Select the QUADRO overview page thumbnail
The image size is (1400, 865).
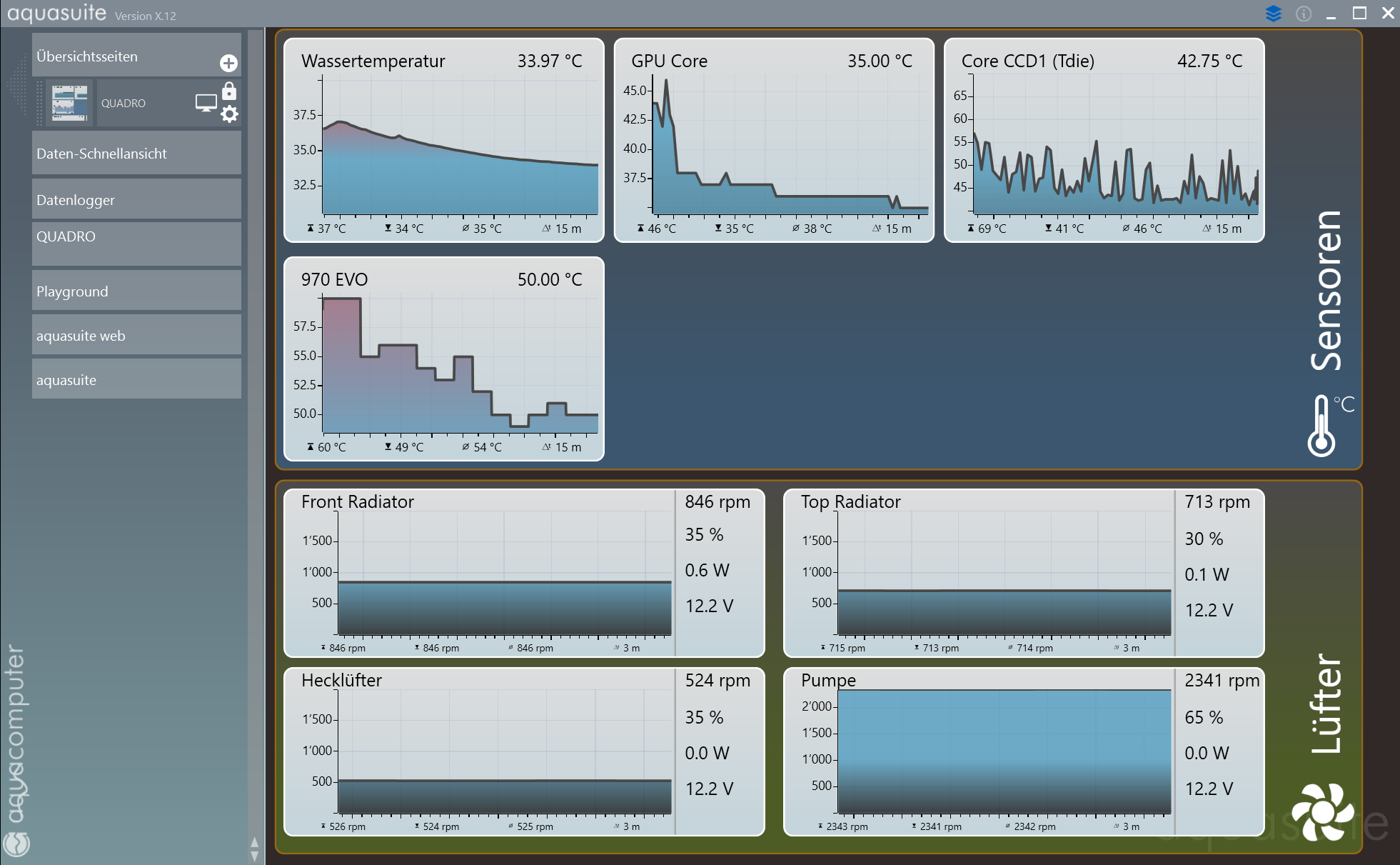tap(69, 103)
